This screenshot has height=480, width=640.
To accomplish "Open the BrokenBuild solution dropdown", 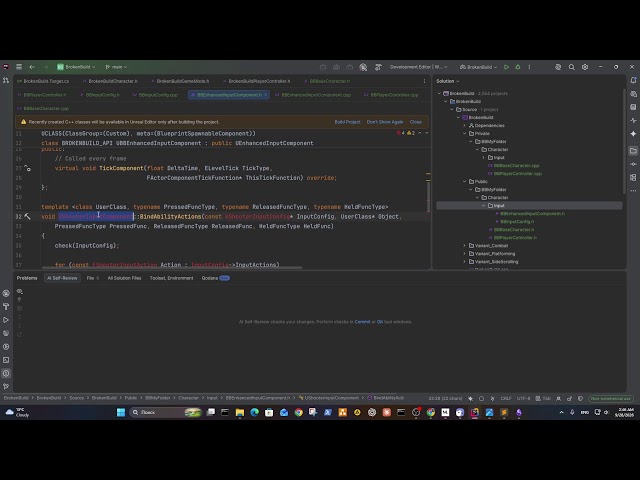I will 76,67.
